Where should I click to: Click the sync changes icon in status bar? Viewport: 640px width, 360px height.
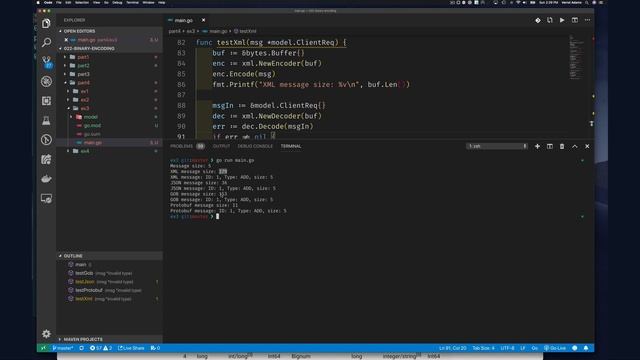pyautogui.click(x=81, y=348)
